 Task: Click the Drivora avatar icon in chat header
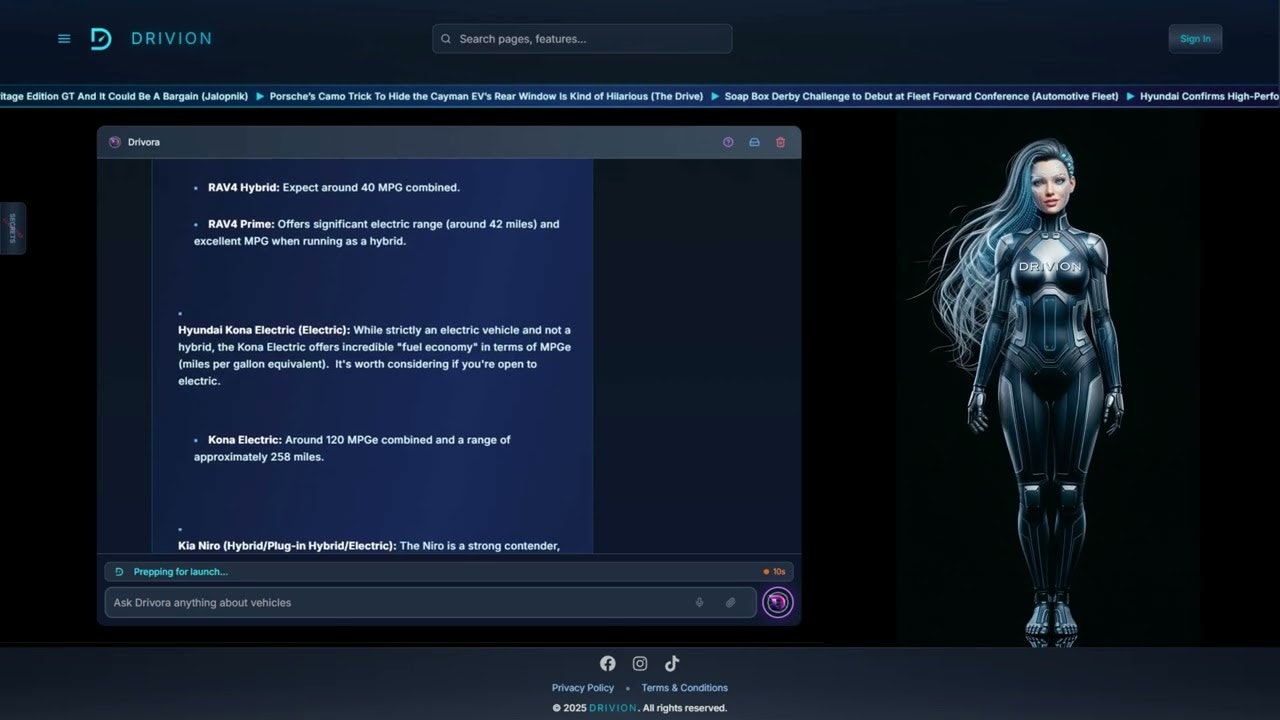click(x=114, y=142)
